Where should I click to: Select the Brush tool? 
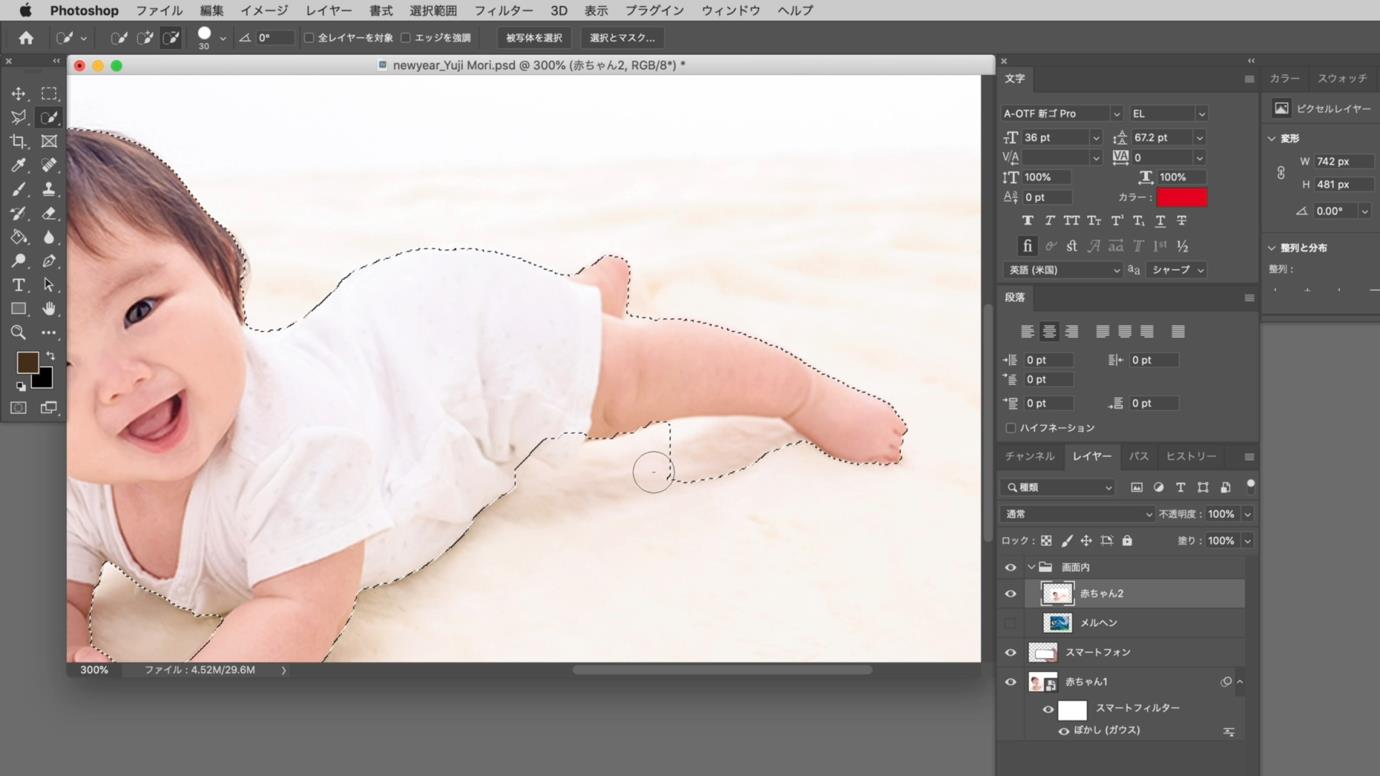(x=19, y=189)
